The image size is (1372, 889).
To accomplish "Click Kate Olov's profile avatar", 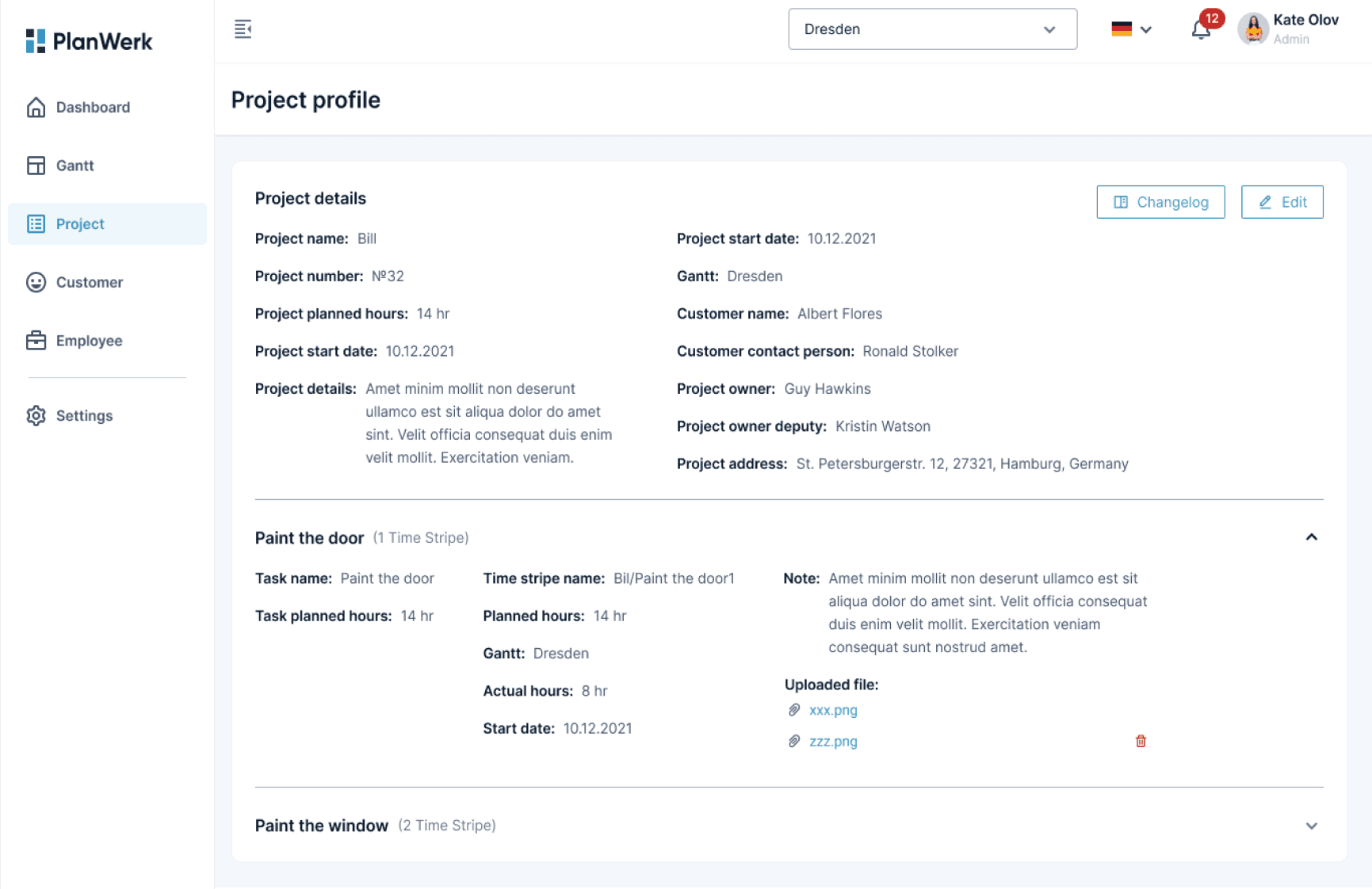I will (1253, 29).
